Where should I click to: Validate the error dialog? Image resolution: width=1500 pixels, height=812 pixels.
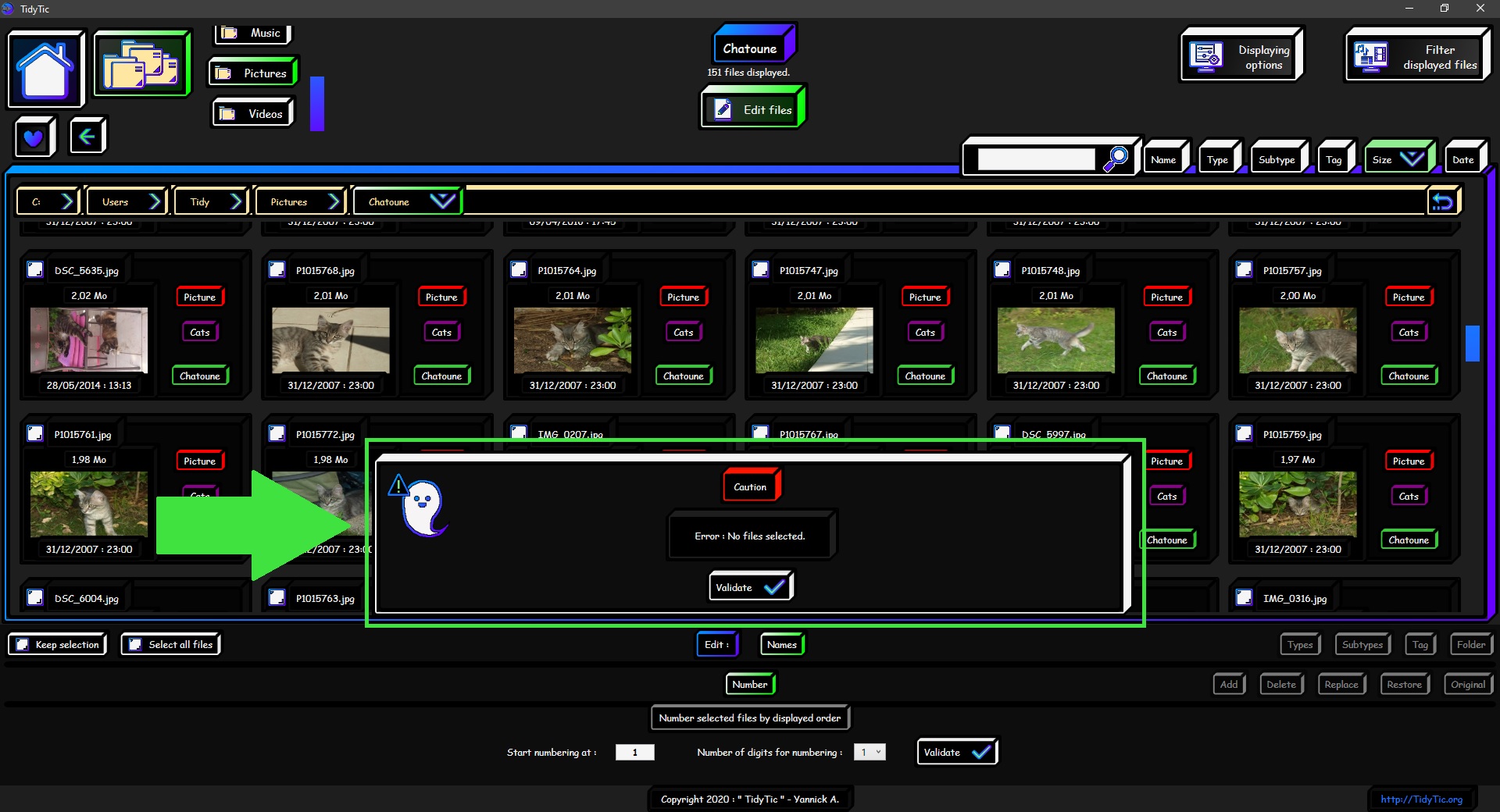click(751, 586)
